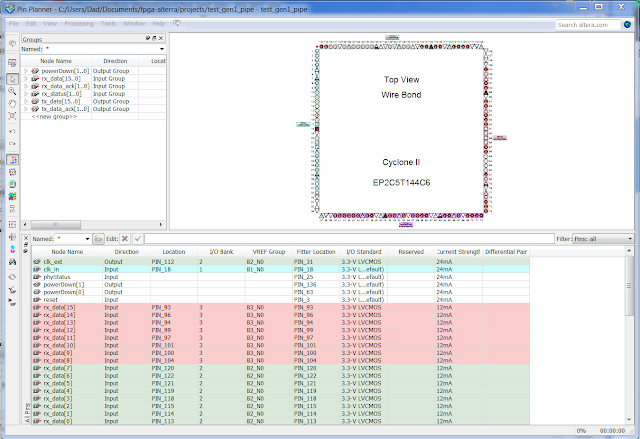
Task: Click the cross-arrows icon left of the Named field
Action: [x=12, y=237]
